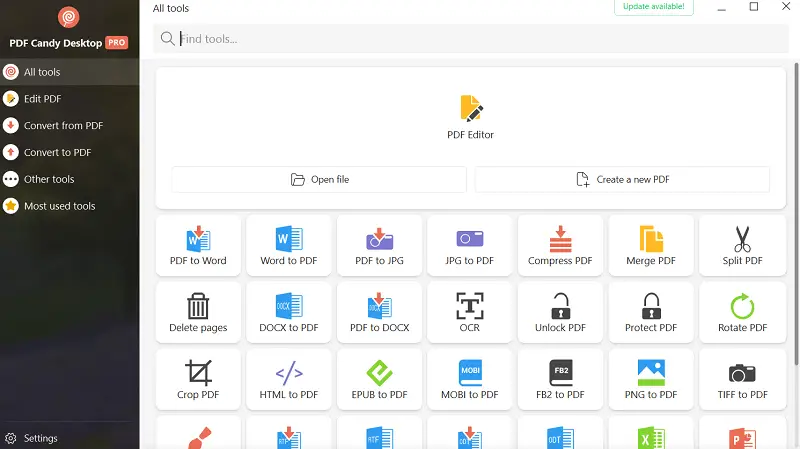
Task: Select the Unlock PDF tool
Action: pos(560,312)
